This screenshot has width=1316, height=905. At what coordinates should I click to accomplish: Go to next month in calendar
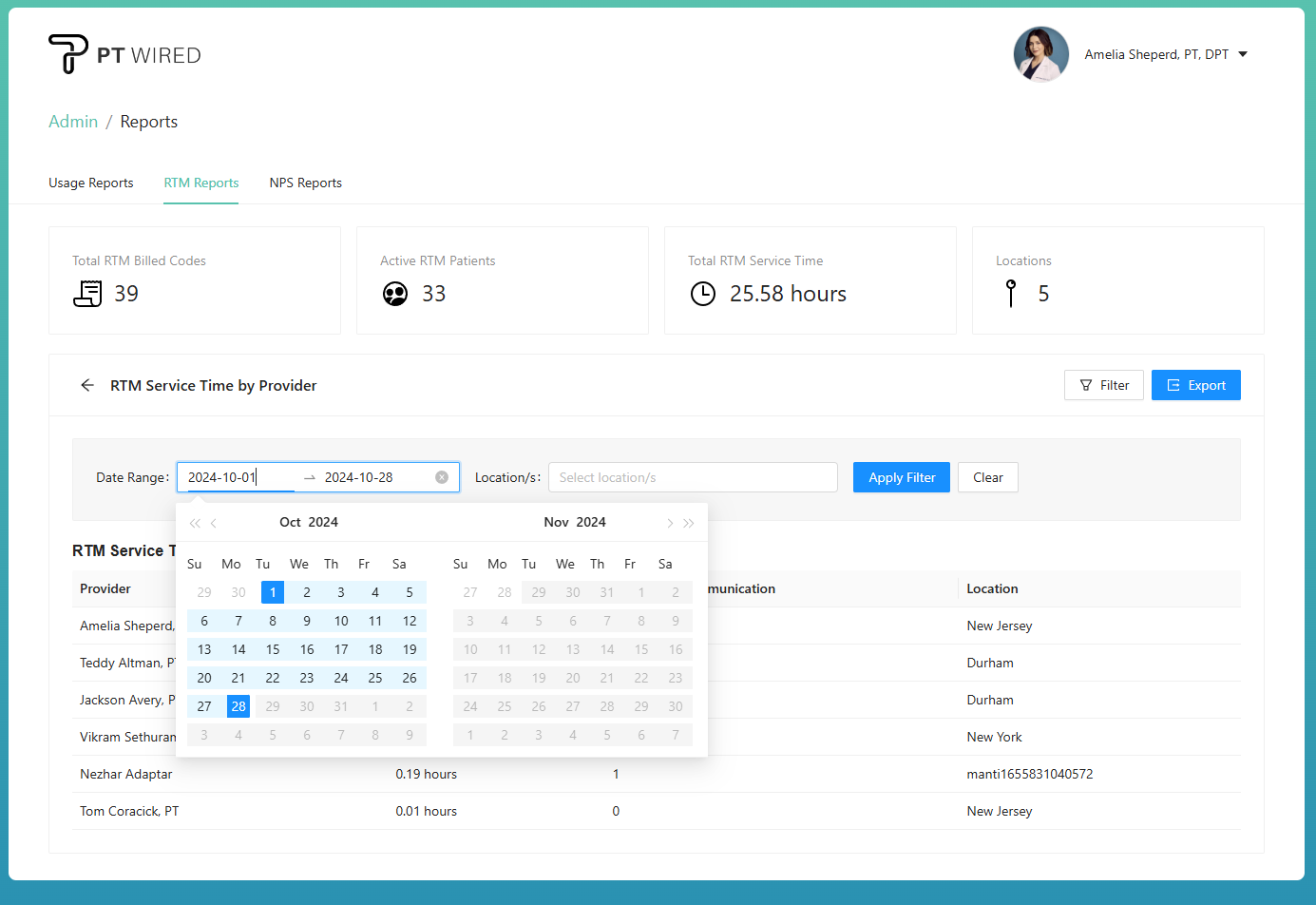(670, 523)
